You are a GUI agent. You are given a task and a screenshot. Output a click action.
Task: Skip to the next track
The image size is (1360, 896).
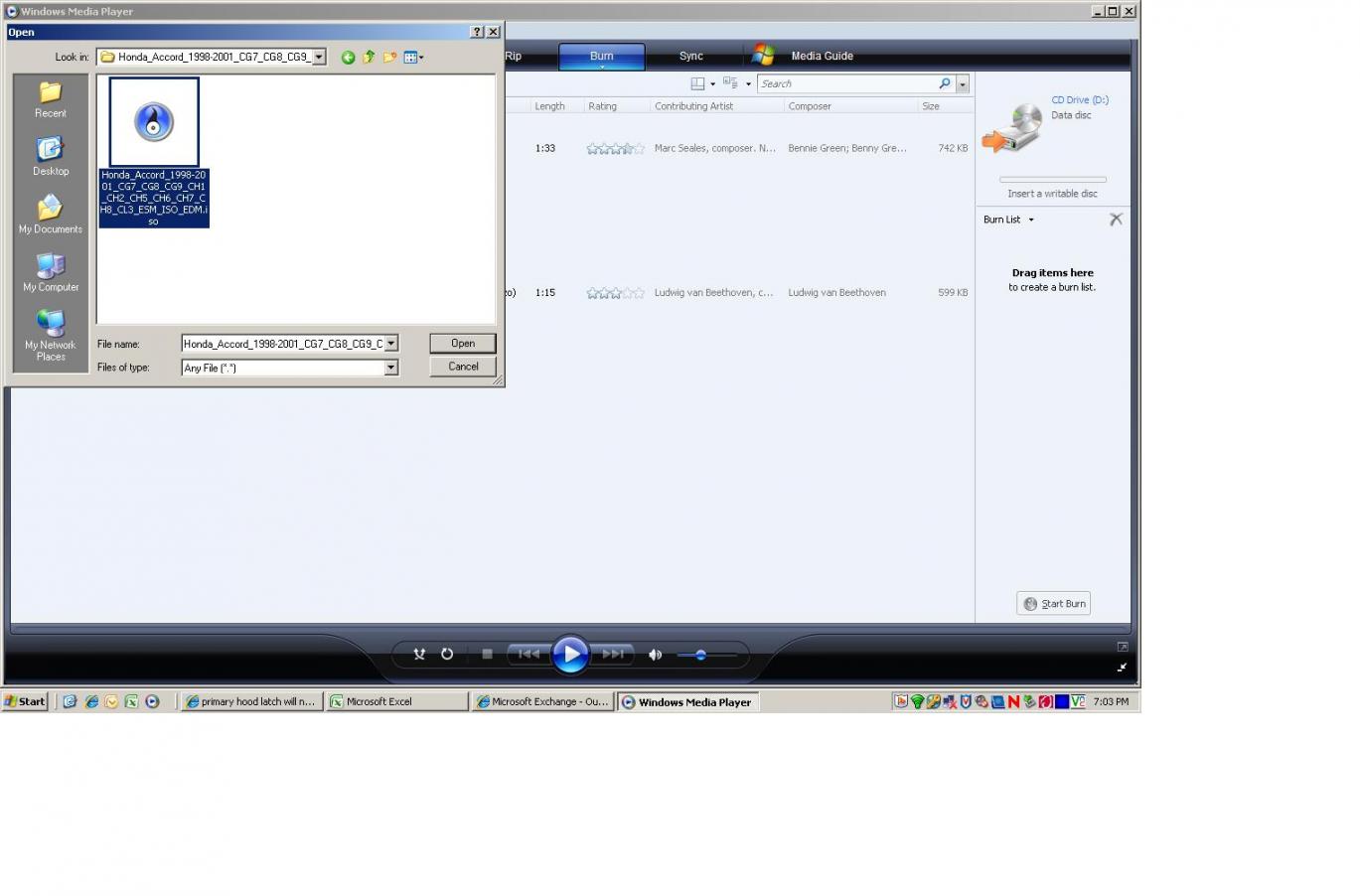click(x=614, y=654)
